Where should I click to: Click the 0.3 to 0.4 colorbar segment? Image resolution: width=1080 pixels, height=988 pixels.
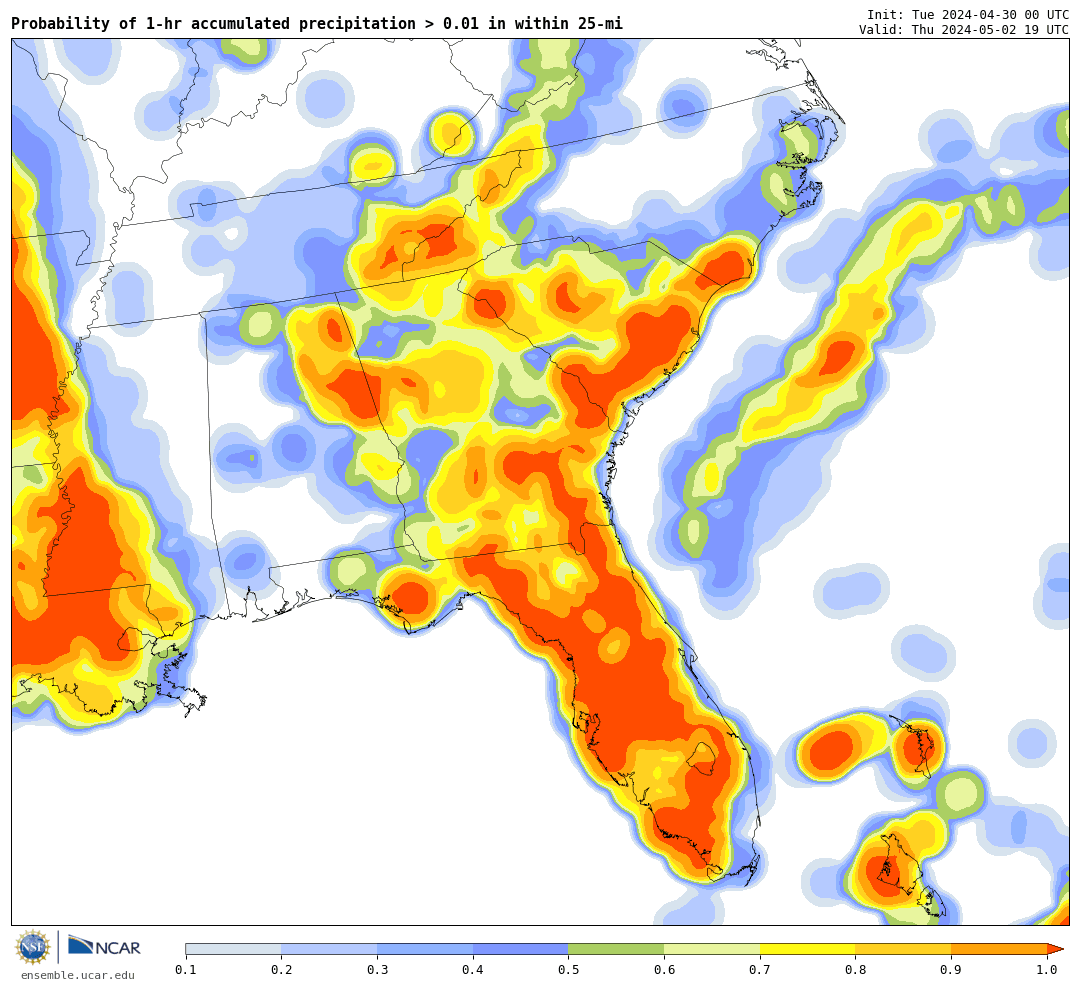click(x=425, y=949)
